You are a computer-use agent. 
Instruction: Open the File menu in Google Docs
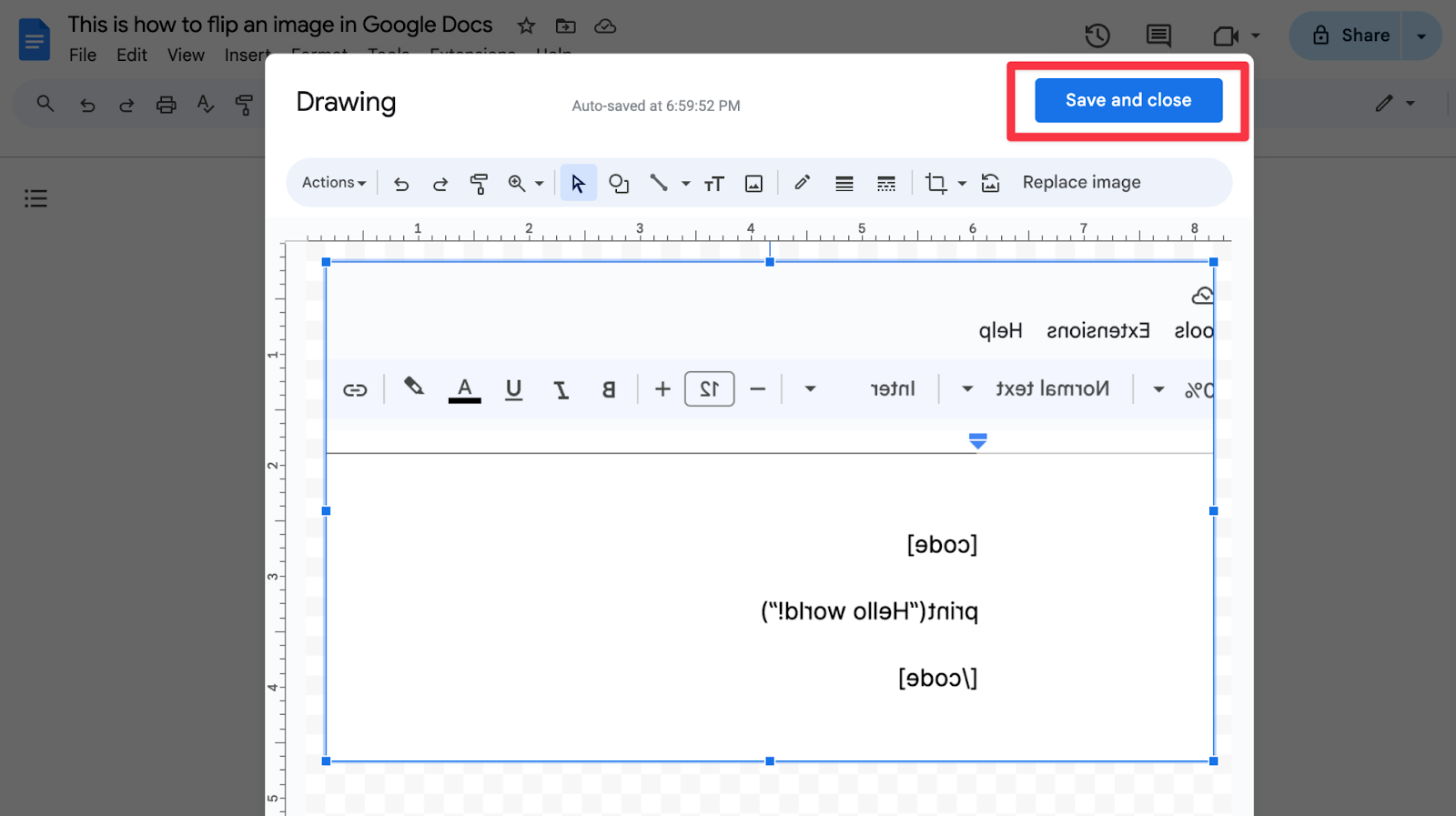coord(83,55)
